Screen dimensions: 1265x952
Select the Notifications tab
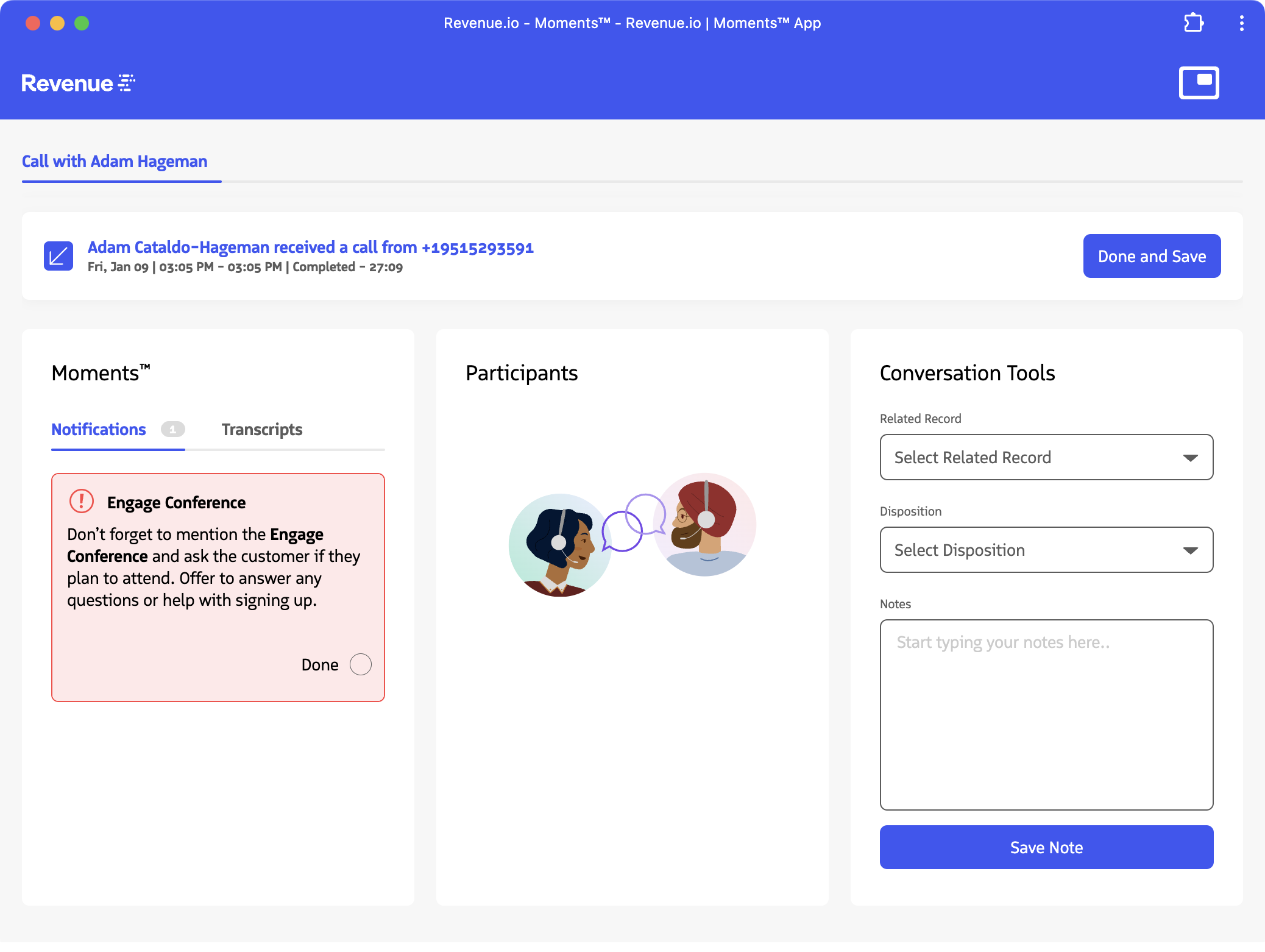pyautogui.click(x=99, y=430)
